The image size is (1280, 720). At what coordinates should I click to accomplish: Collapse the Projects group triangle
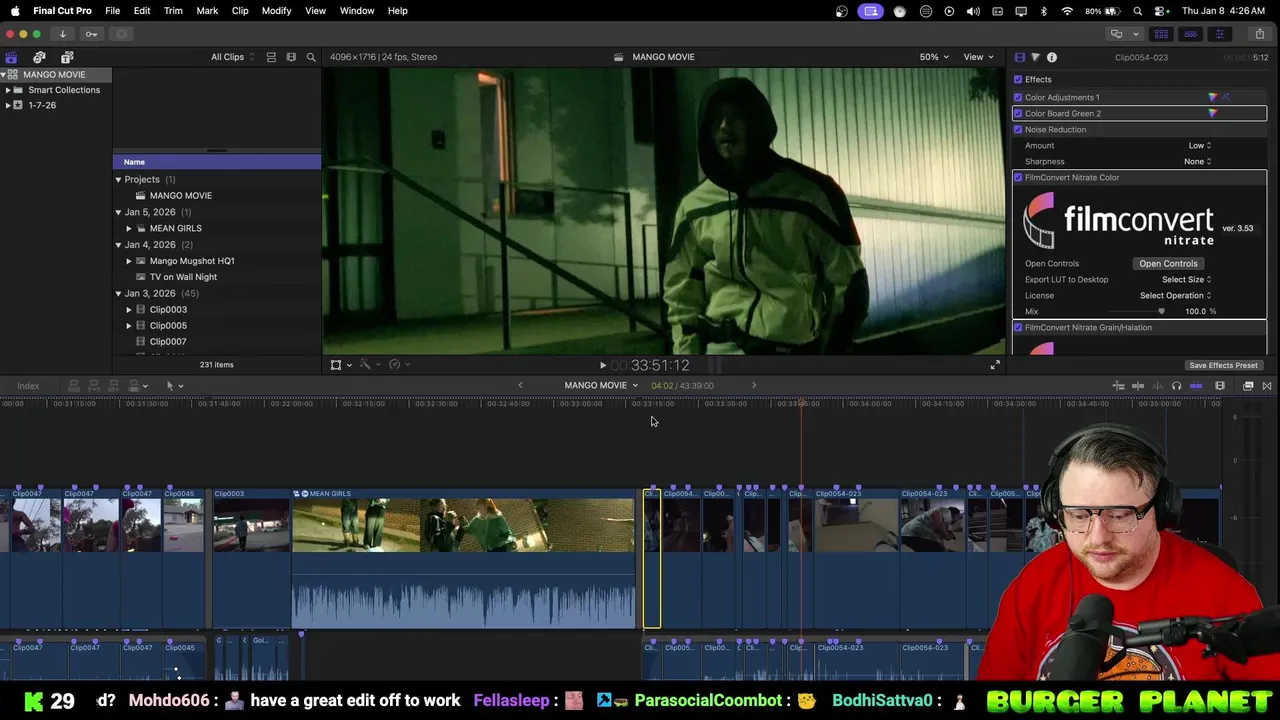[x=118, y=180]
